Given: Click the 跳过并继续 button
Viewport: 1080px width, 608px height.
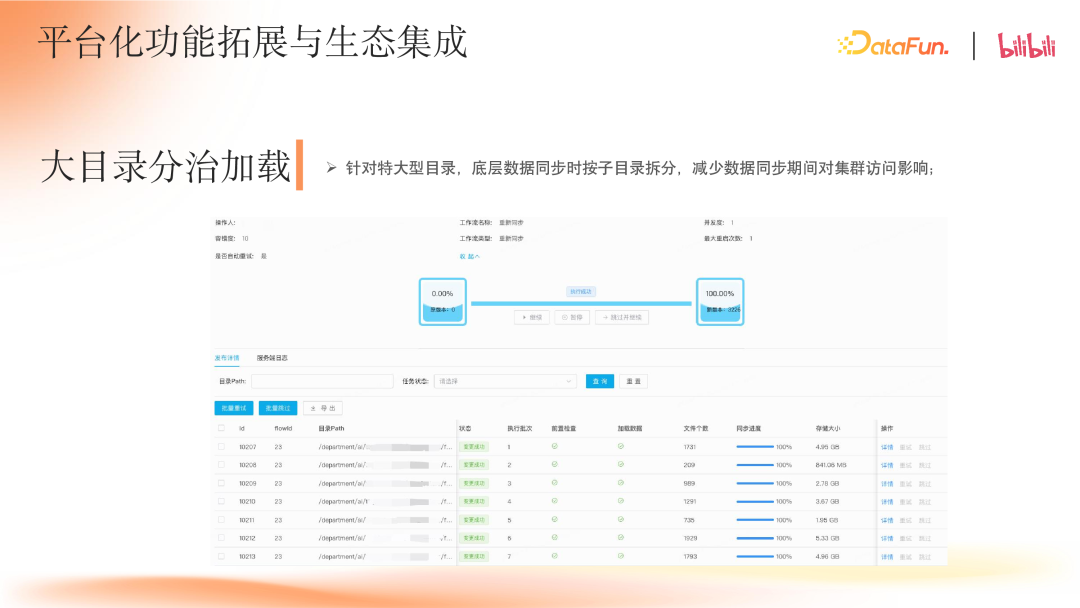Looking at the screenshot, I should (622, 317).
